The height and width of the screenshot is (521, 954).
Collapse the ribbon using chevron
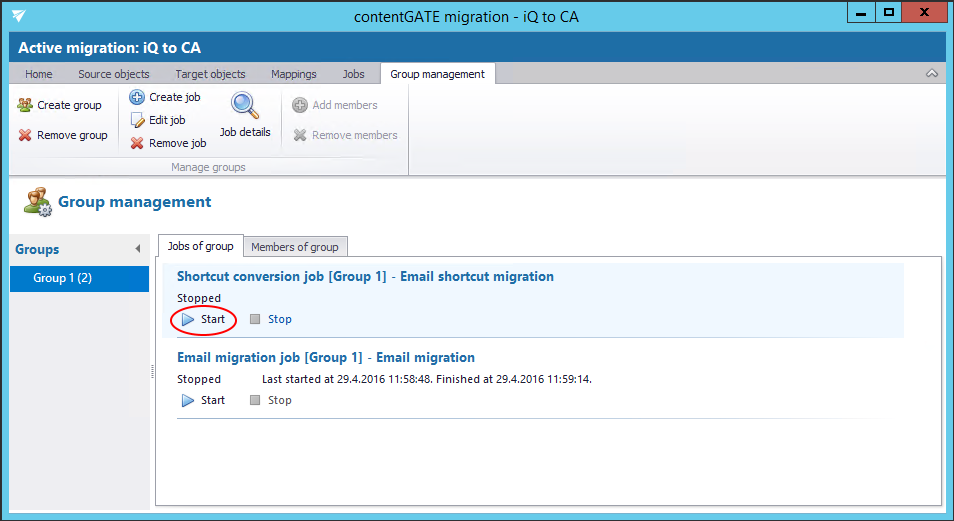(x=932, y=74)
